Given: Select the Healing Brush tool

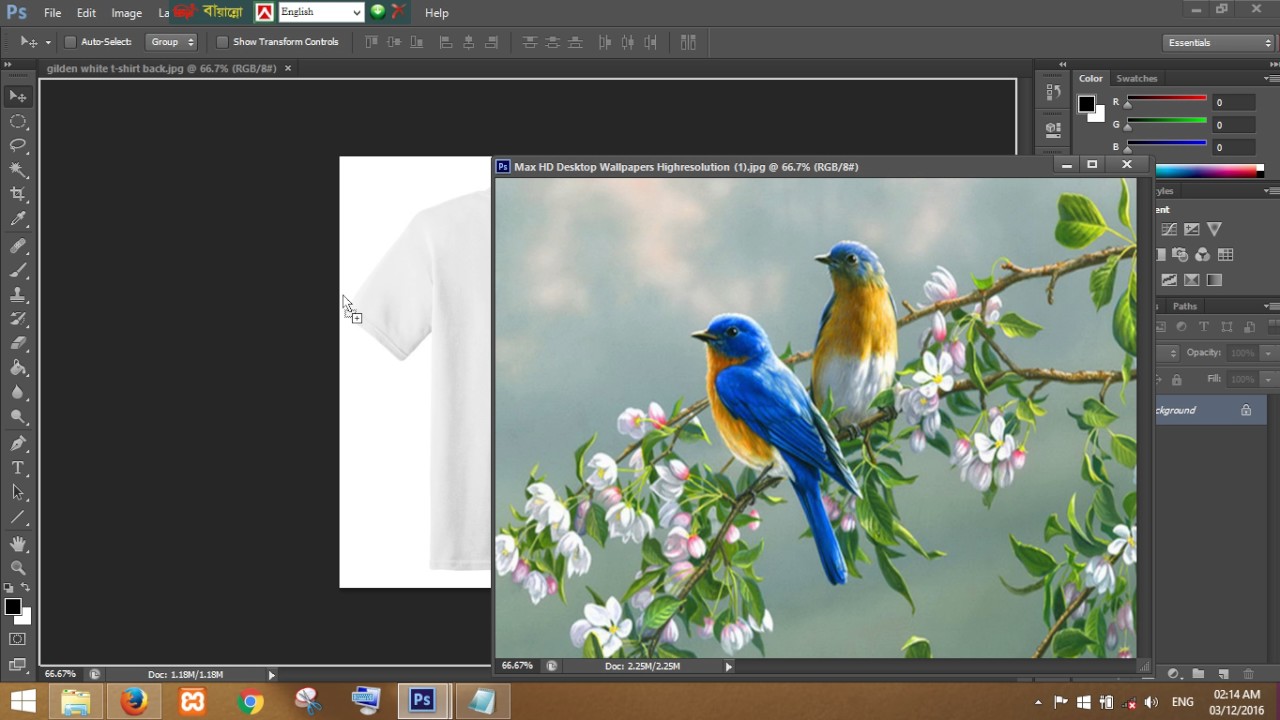Looking at the screenshot, I should [18, 245].
